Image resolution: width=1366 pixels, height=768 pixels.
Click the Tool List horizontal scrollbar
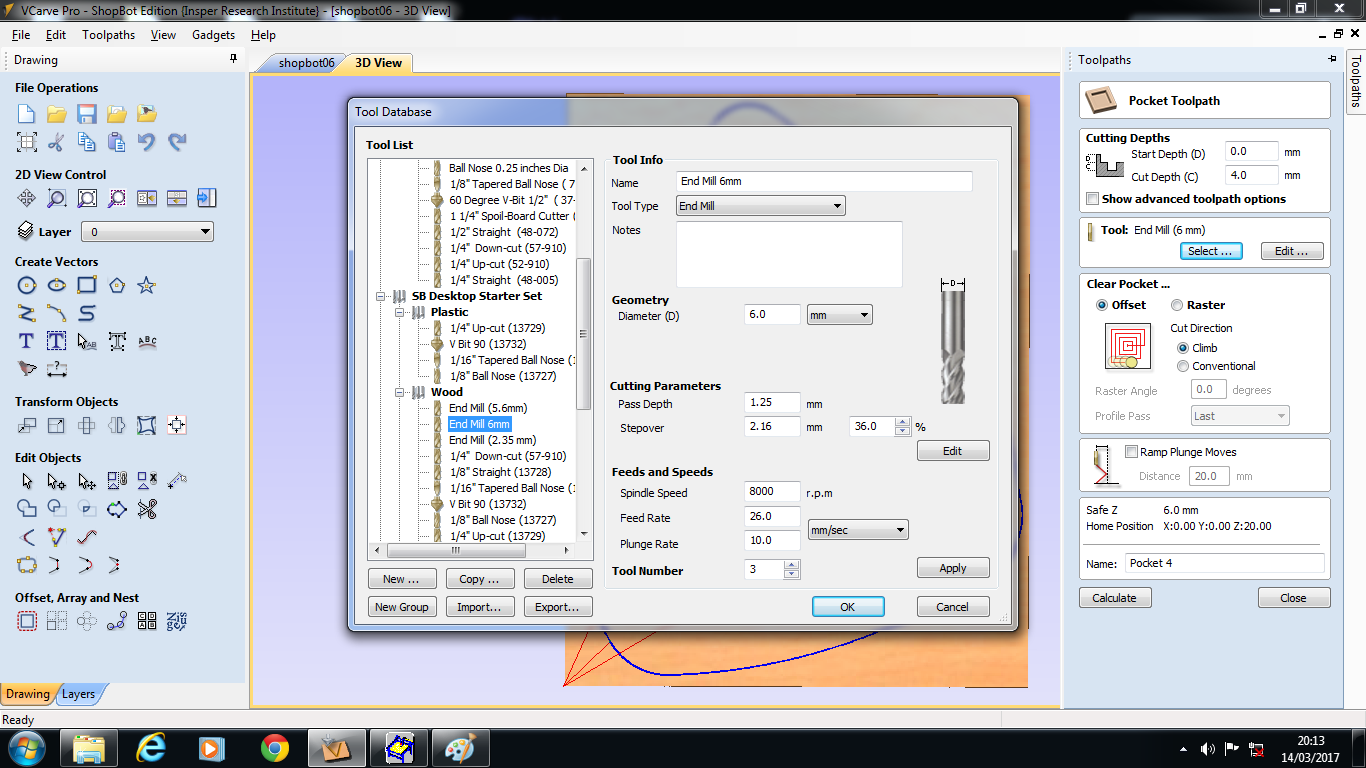coord(472,550)
